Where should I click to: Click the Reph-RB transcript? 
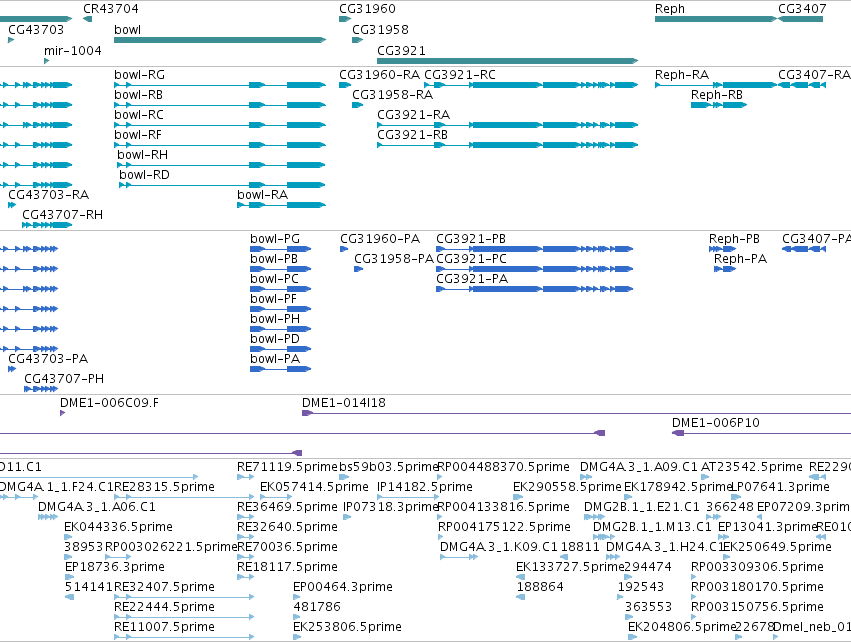point(719,105)
